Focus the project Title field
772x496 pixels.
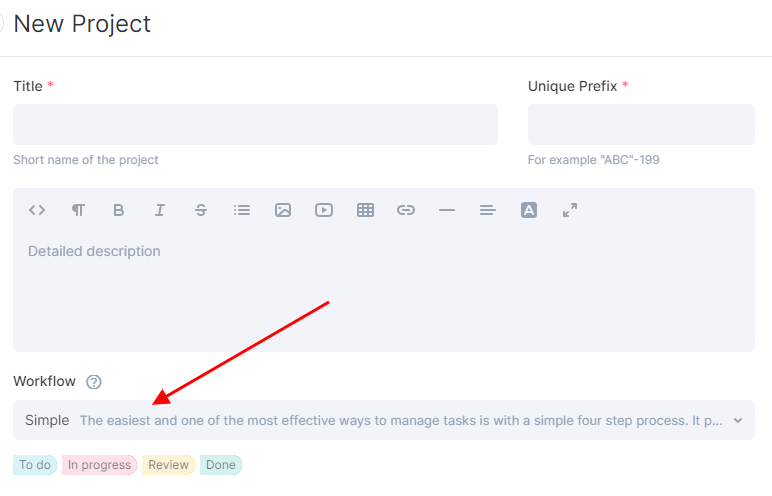pos(255,124)
